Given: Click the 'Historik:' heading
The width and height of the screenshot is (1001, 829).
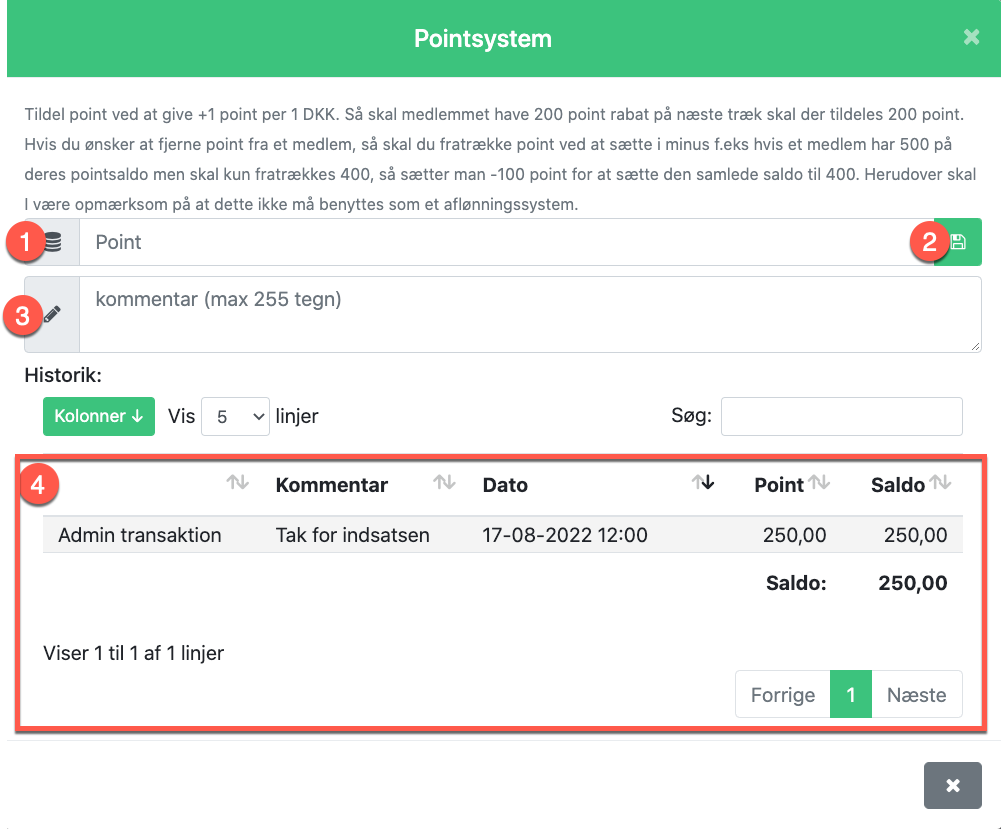Looking at the screenshot, I should click(63, 375).
